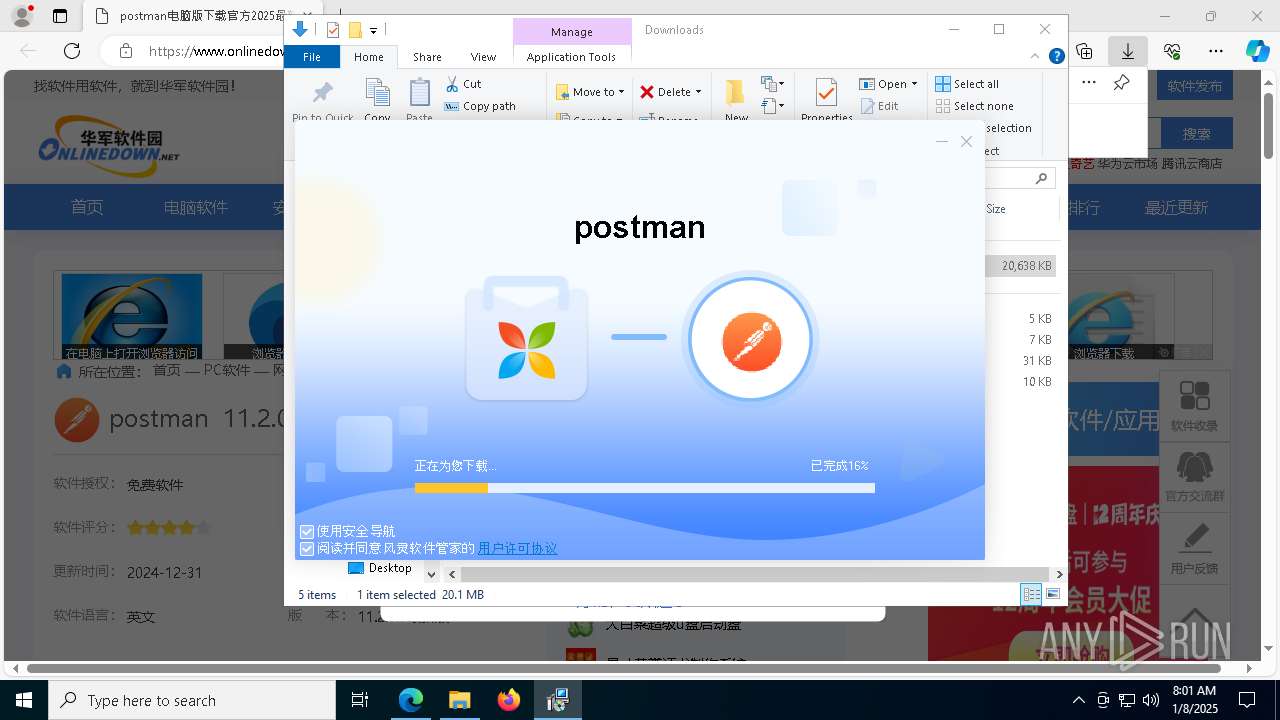This screenshot has height=720, width=1280.
Task: Open the Application Tools tab
Action: 571,57
